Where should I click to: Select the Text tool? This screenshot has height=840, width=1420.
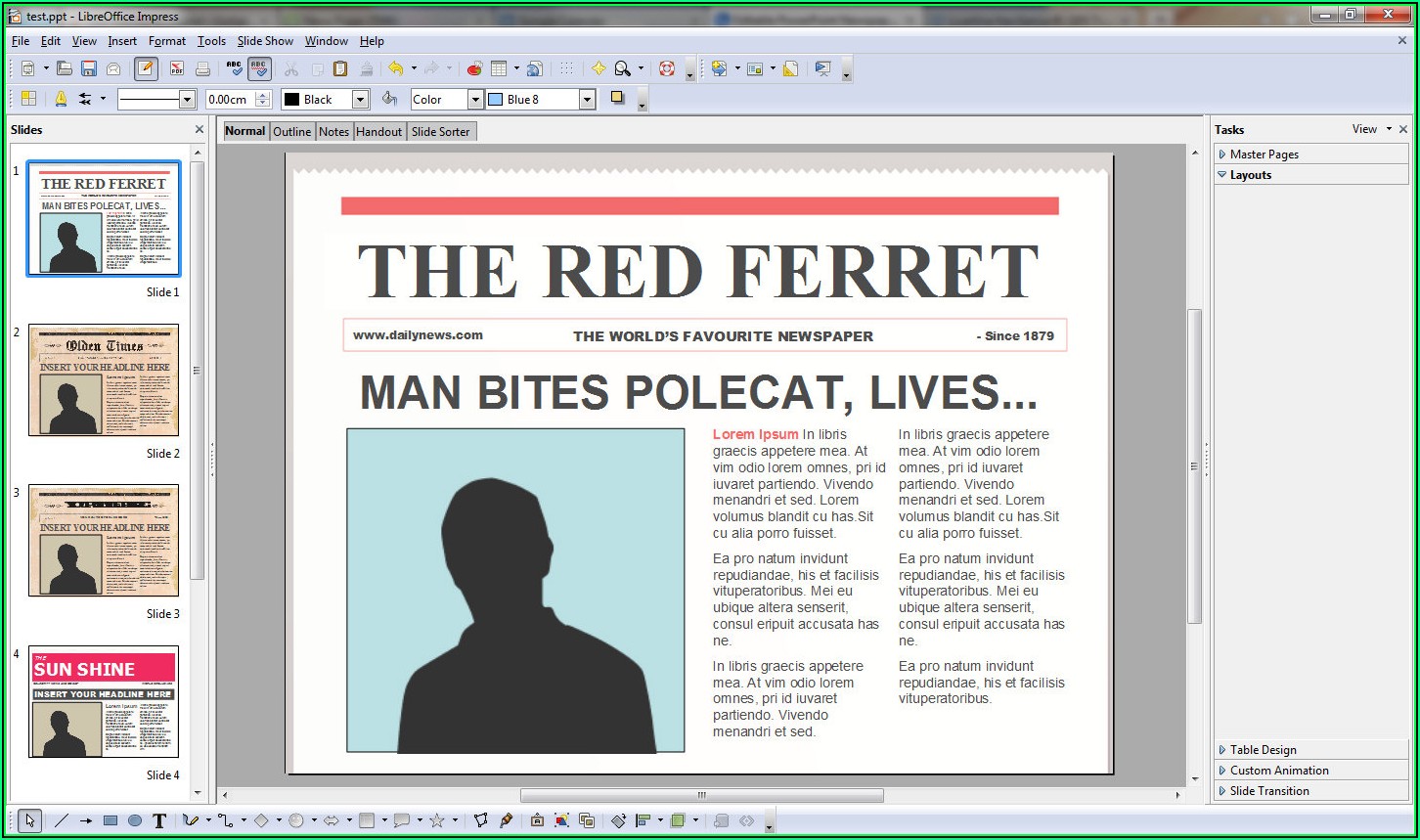[159, 821]
